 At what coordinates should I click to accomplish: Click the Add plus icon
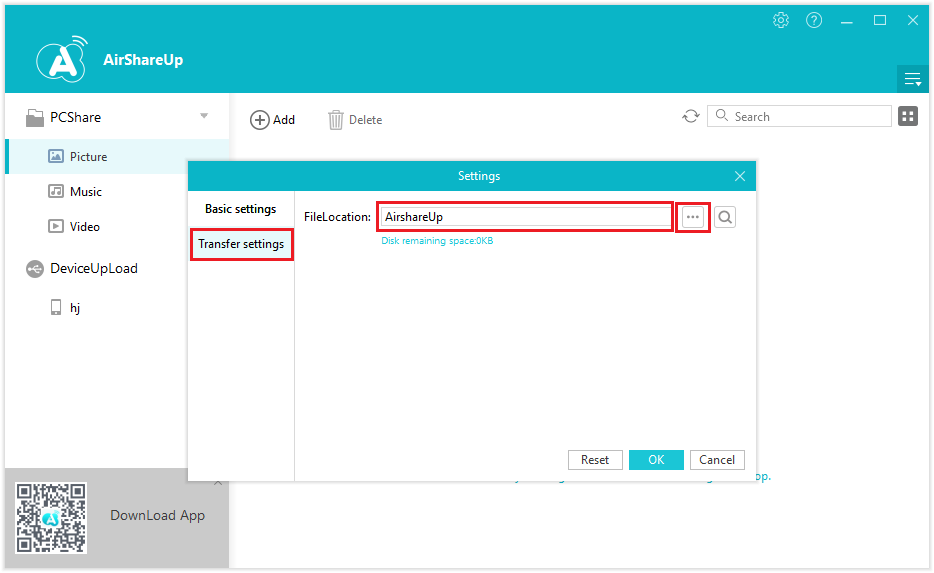(x=259, y=120)
